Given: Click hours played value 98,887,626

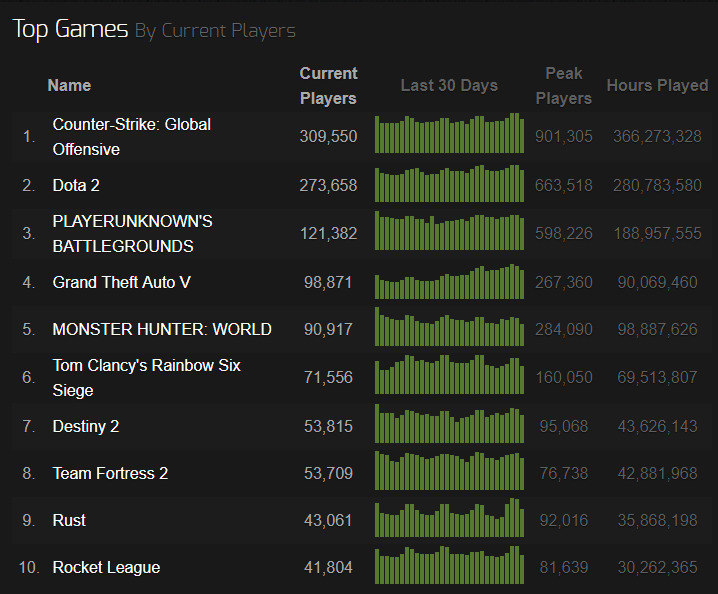Looking at the screenshot, I should tap(658, 329).
